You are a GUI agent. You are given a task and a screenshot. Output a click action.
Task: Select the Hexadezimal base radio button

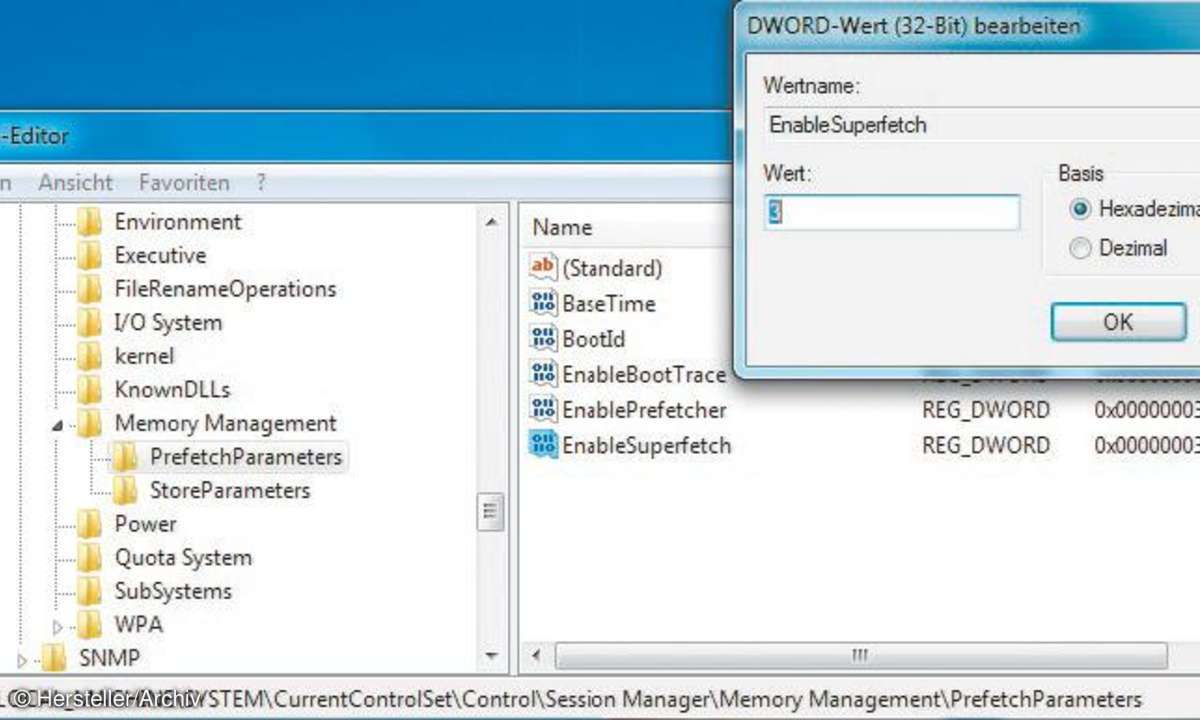(1079, 210)
